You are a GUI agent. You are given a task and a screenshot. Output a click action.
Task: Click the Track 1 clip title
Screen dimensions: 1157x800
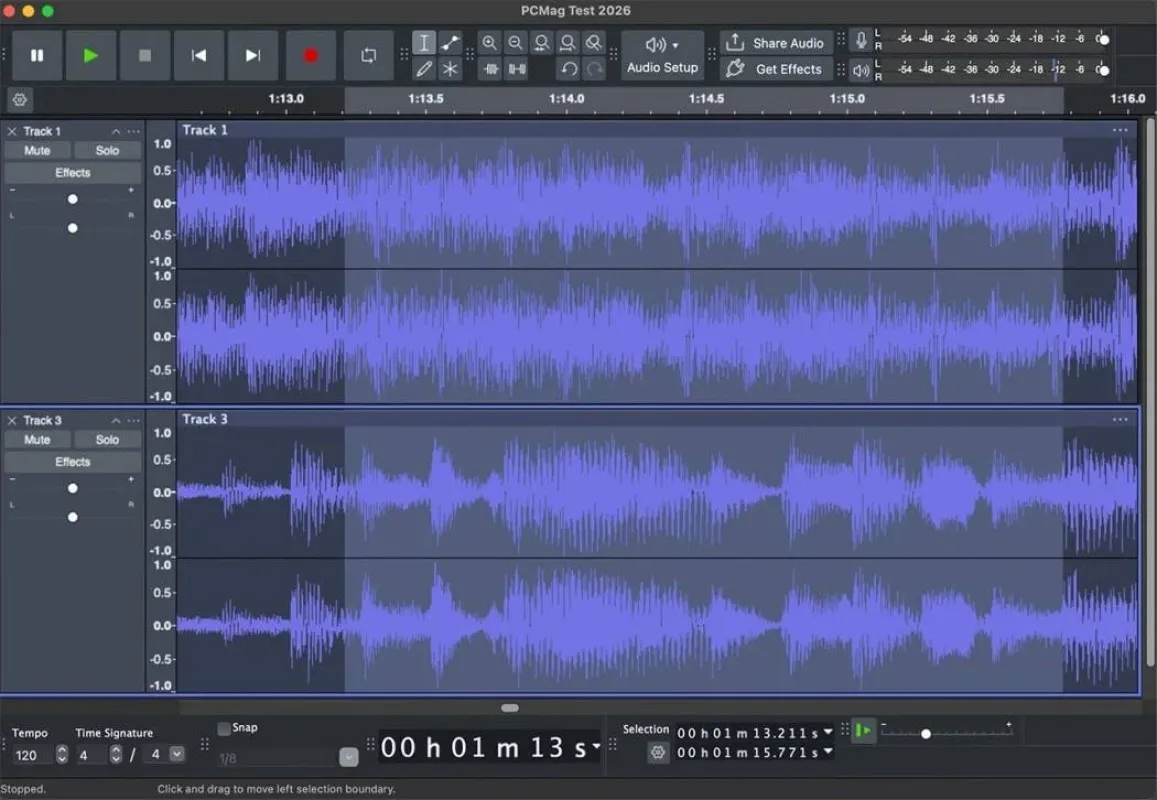click(x=205, y=130)
